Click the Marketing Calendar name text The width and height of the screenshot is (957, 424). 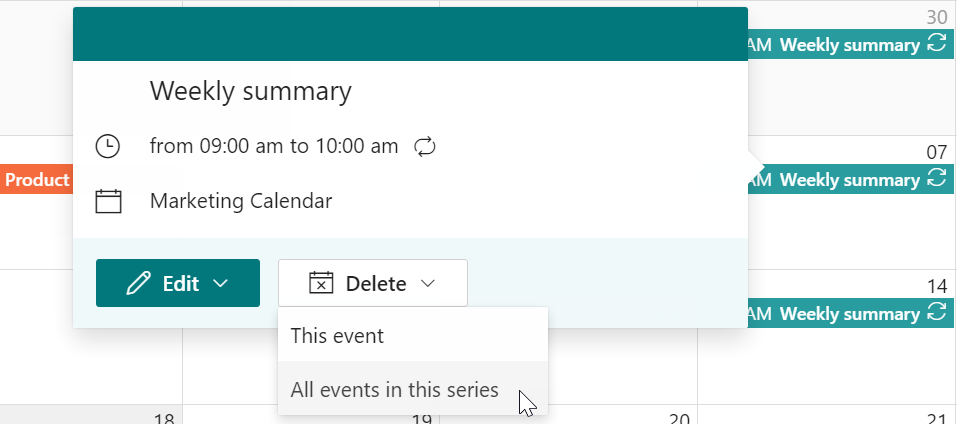click(241, 201)
